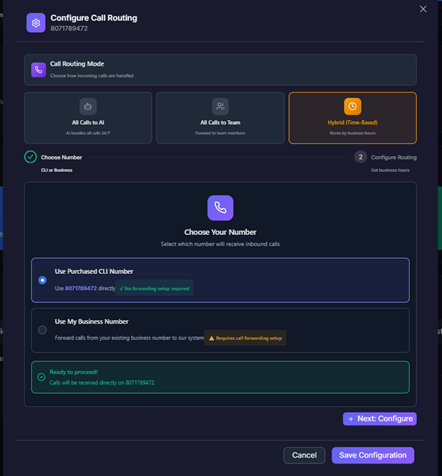Select the All Calls to AI mode

[x=88, y=118]
